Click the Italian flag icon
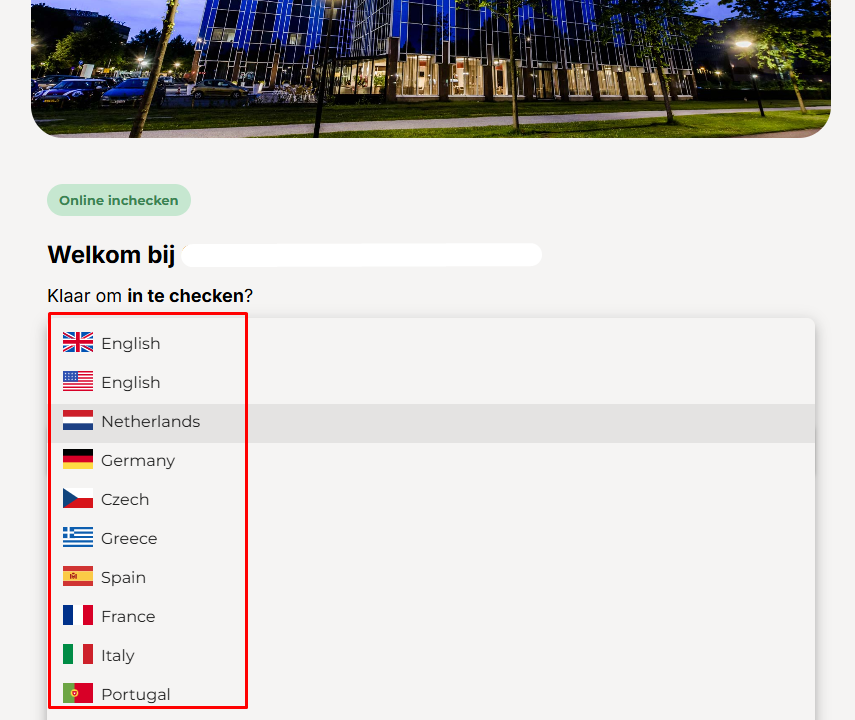This screenshot has width=855, height=720. tap(78, 655)
